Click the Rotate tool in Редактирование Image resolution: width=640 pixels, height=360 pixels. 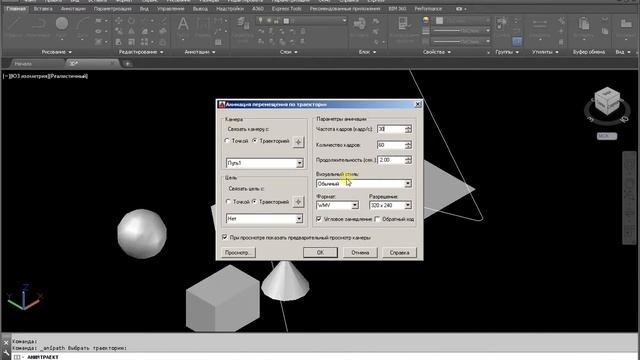(x=131, y=20)
